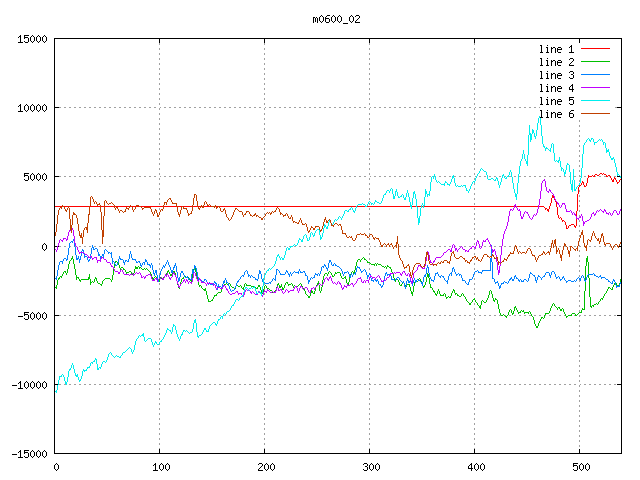Click the red line 1 legend sample
This screenshot has width=640, height=480.
pyautogui.click(x=595, y=49)
